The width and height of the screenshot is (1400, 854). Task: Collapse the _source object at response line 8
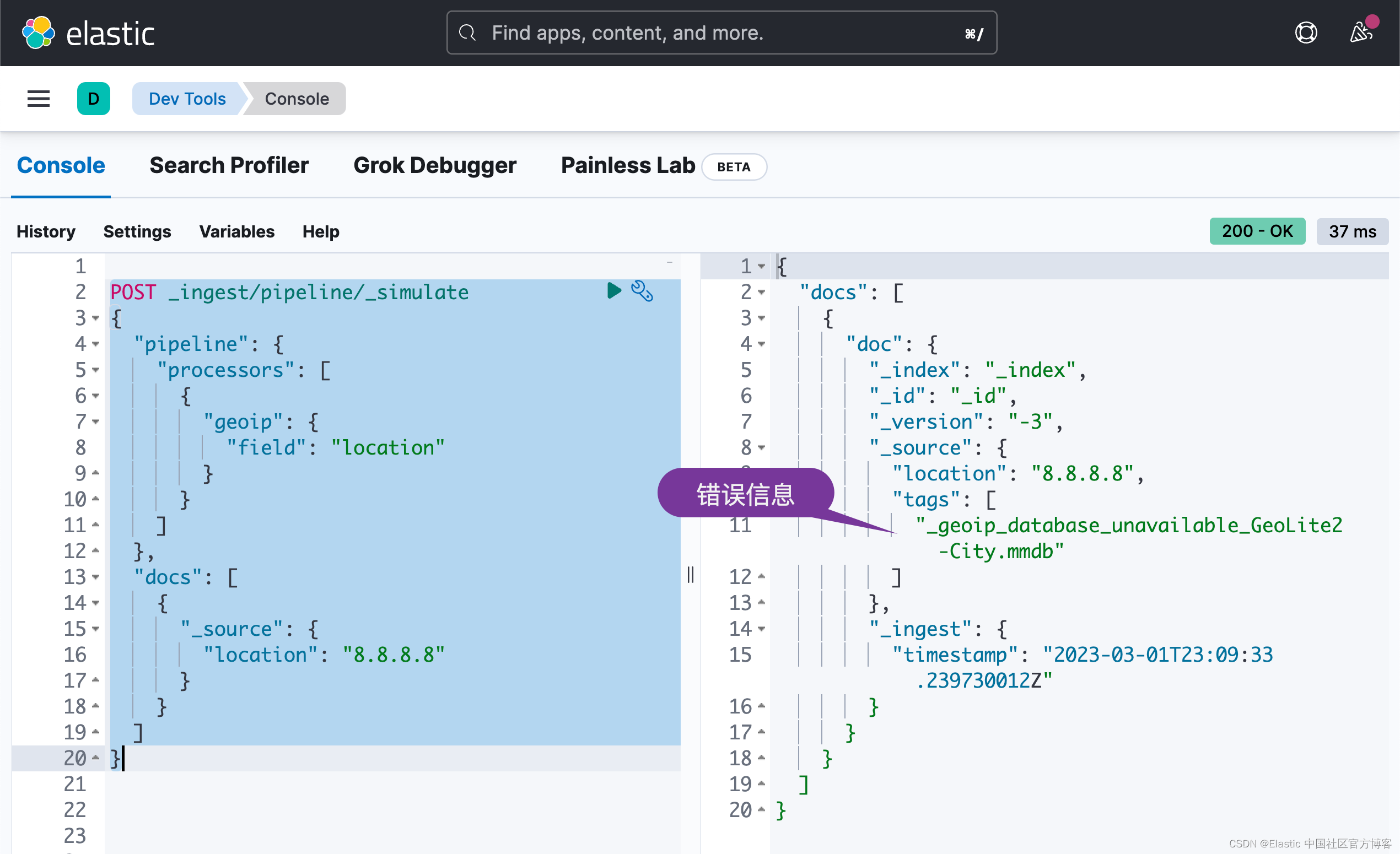[761, 448]
